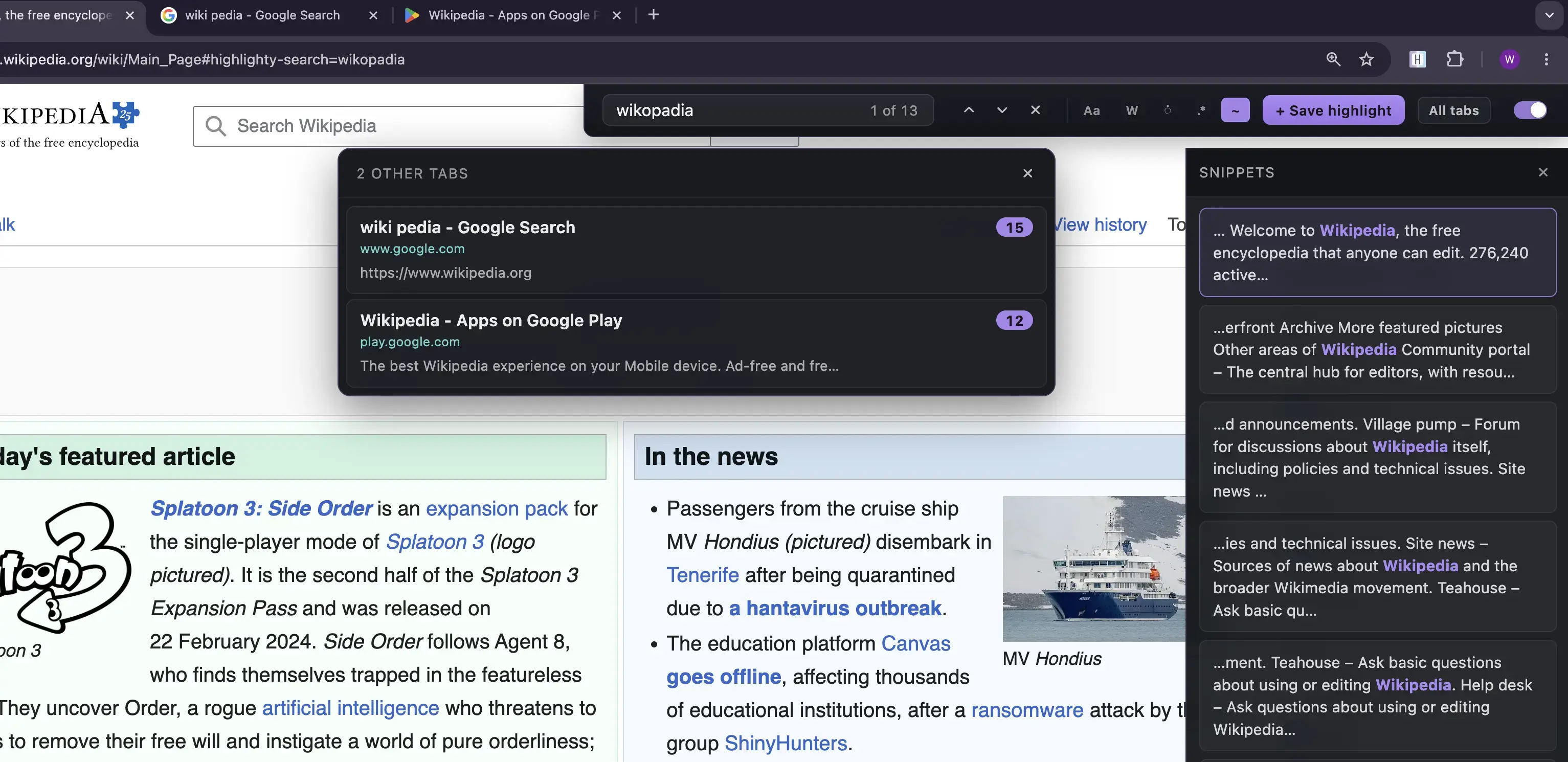1568x762 pixels.
Task: Switch off the purple highlight toggle
Action: point(1530,110)
